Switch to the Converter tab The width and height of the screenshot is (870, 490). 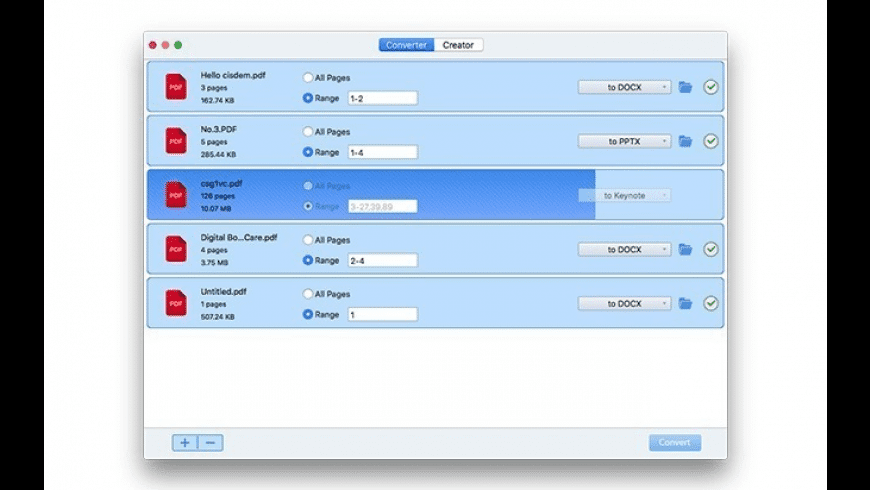click(x=407, y=45)
